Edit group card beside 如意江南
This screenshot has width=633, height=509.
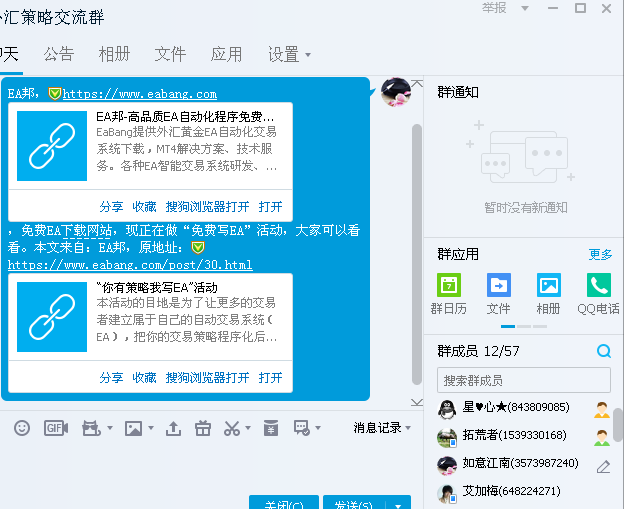[x=603, y=467]
